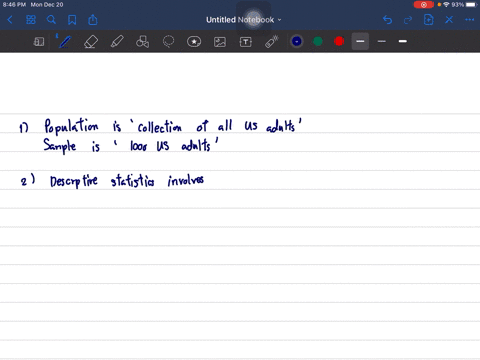Screen dimensions: 480x360
Task: Open the Elements star tool
Action: [194, 42]
